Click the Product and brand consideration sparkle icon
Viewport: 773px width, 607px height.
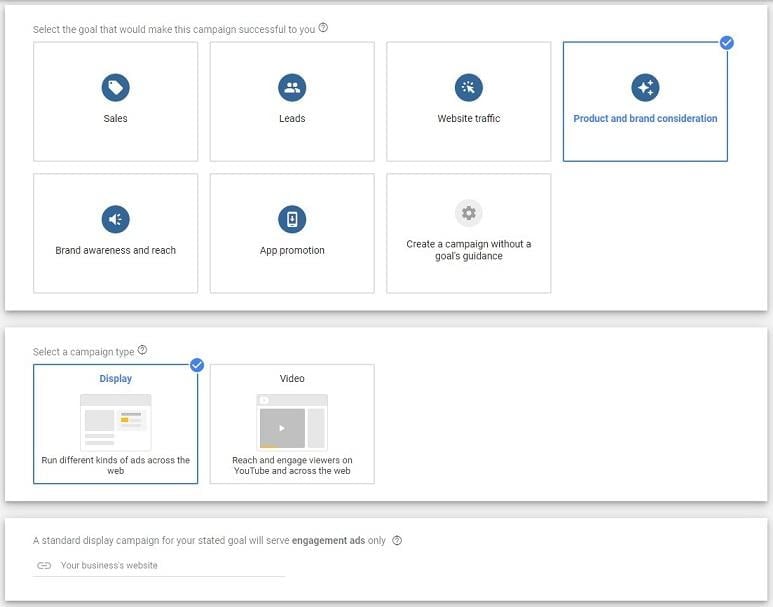[x=645, y=87]
